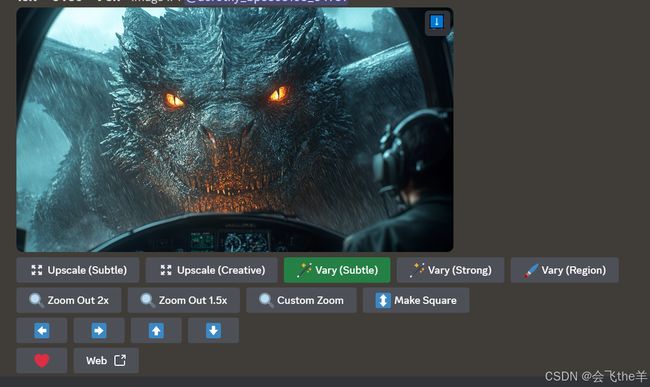650x387 pixels.
Task: Pan image down with the down arrow
Action: coord(213,331)
